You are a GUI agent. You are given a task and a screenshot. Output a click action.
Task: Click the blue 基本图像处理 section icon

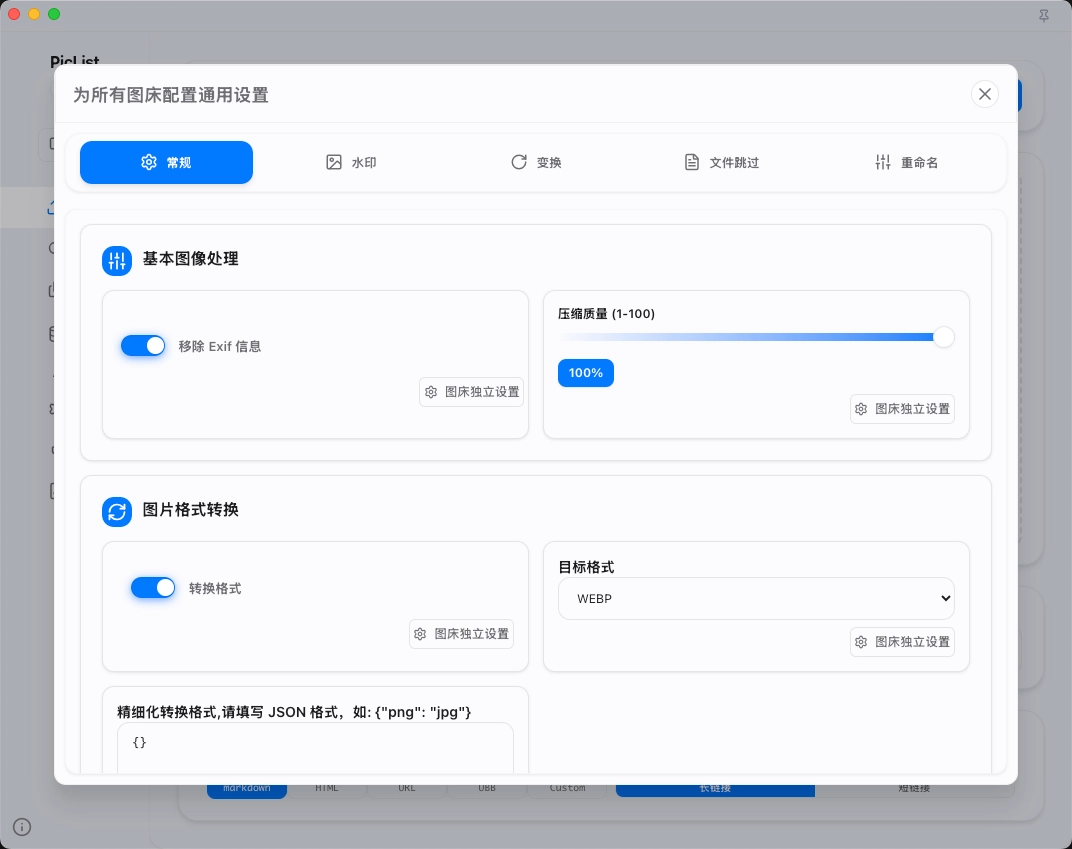pyautogui.click(x=117, y=261)
